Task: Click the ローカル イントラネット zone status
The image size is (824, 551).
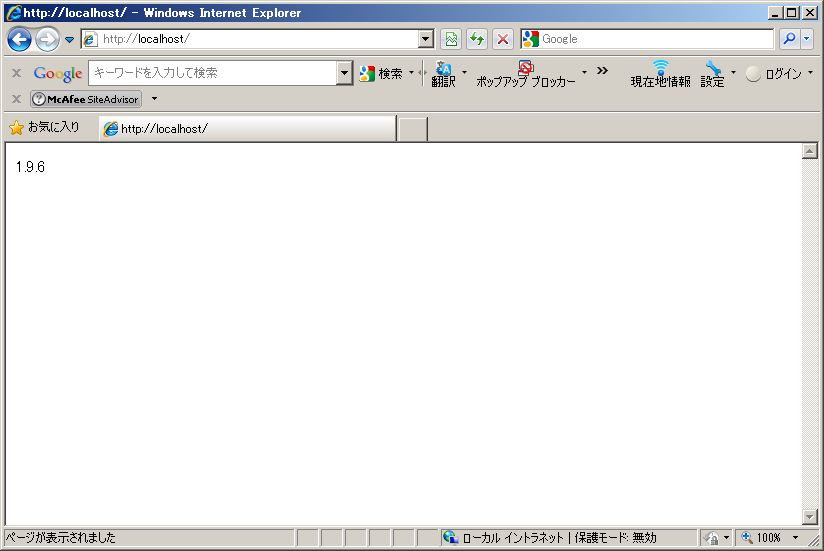Action: click(x=550, y=537)
